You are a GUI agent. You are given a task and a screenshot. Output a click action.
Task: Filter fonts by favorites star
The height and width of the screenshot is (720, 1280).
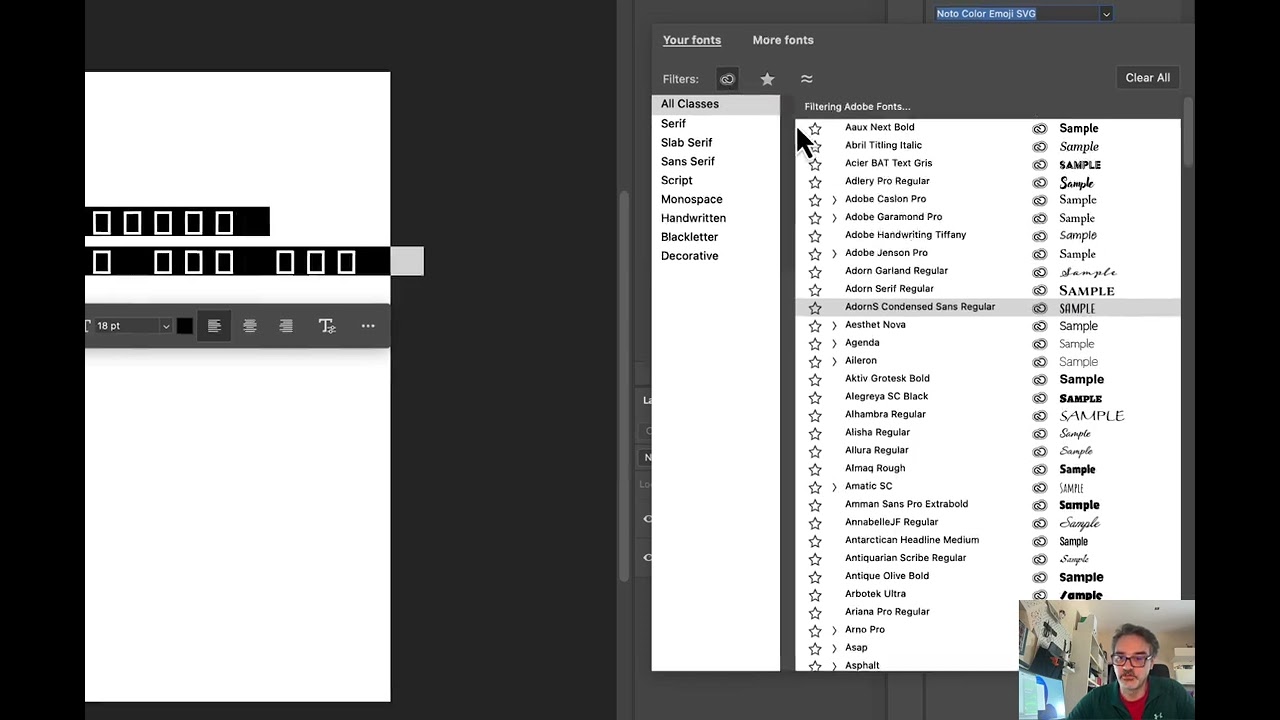(x=767, y=79)
